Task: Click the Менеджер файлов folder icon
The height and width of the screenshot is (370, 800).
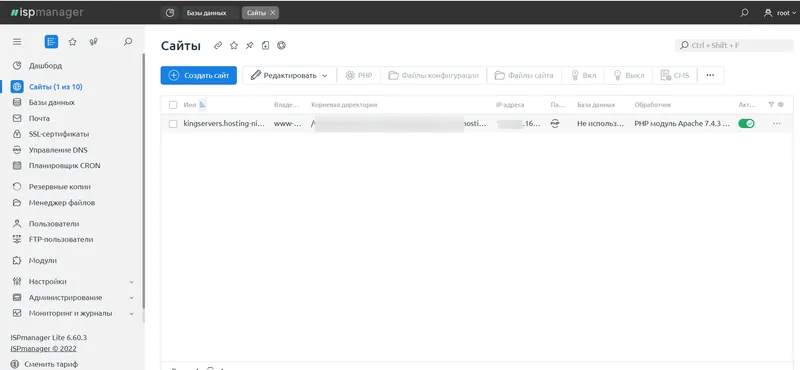Action: [x=17, y=203]
